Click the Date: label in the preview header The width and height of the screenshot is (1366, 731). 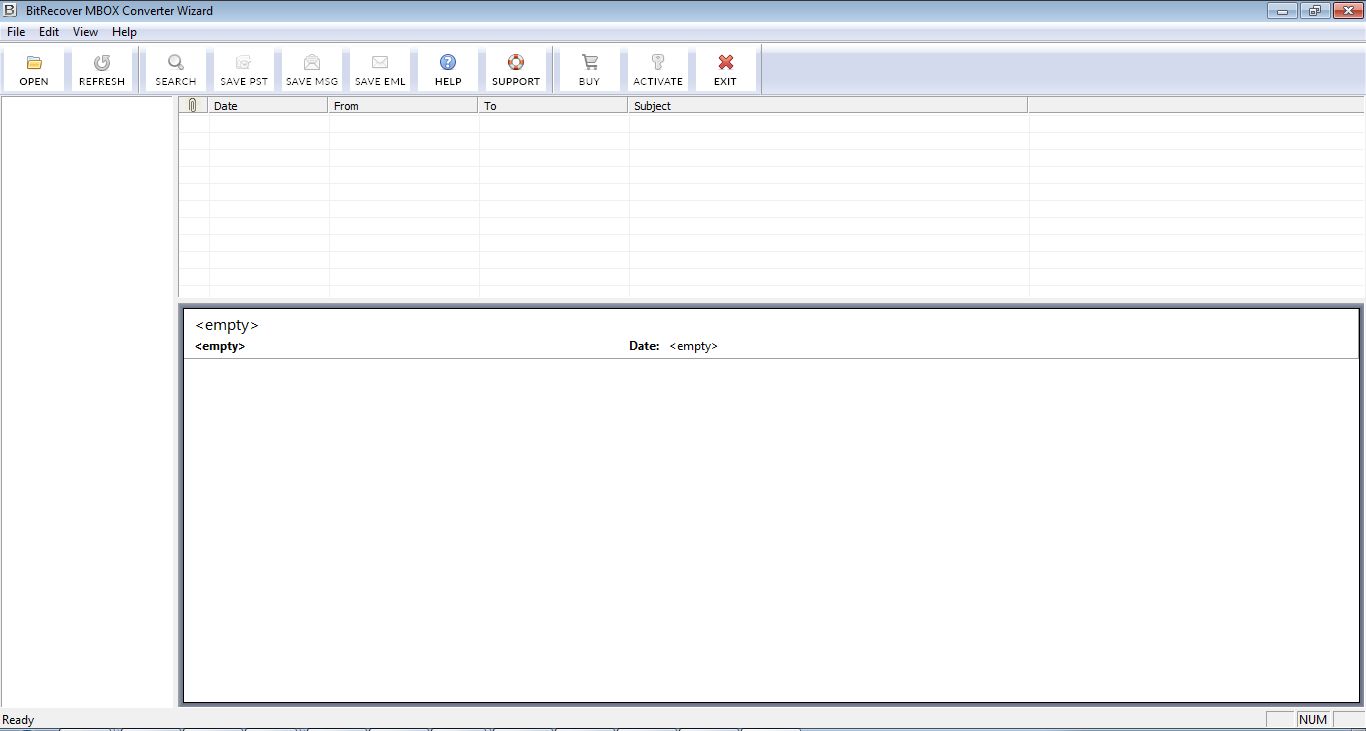click(644, 346)
